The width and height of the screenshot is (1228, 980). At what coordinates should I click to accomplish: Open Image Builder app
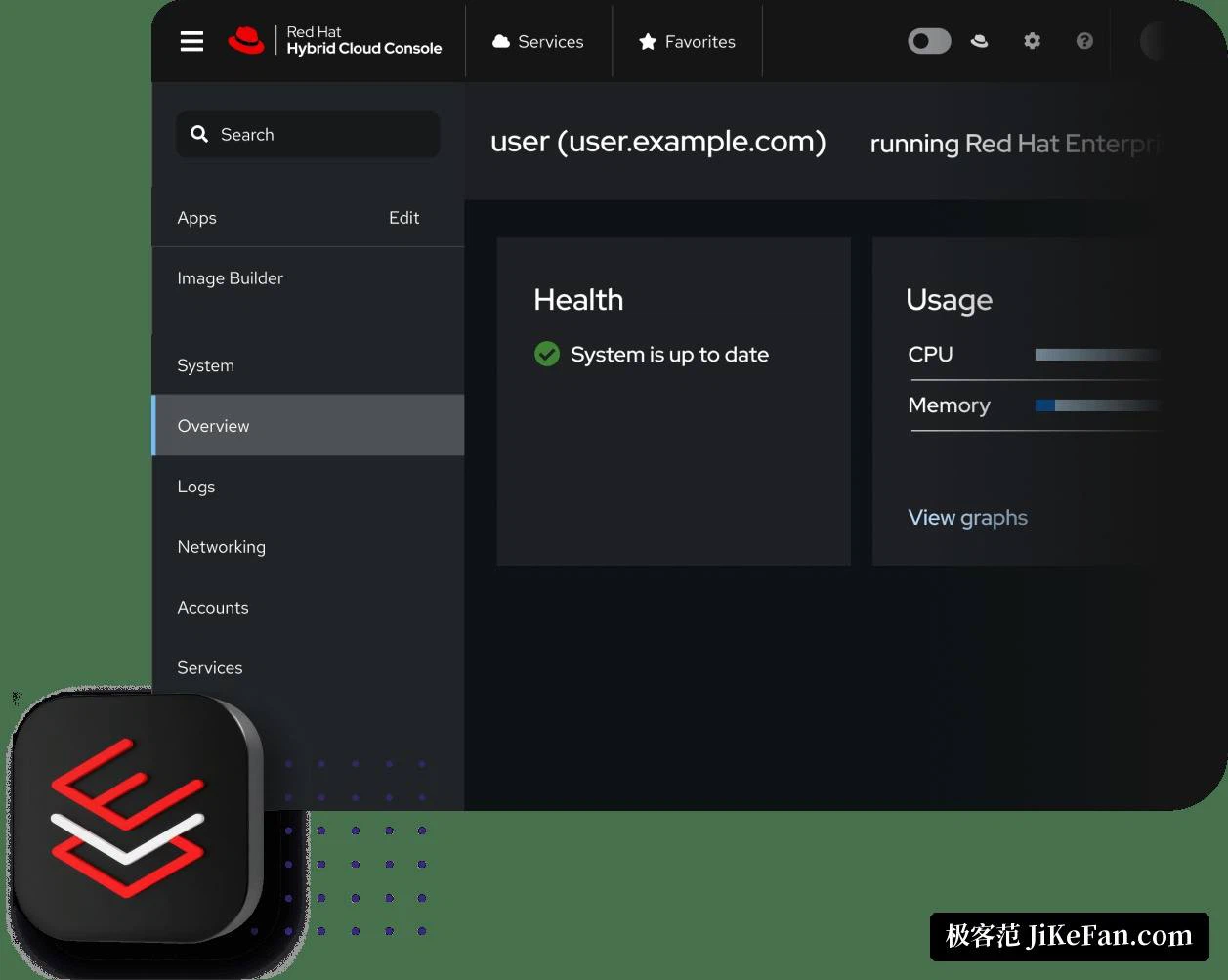230,278
